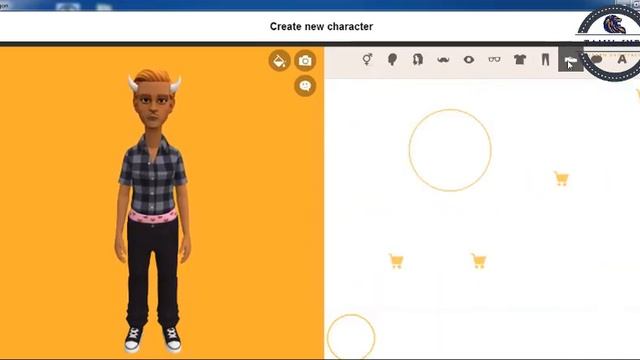Click the speech bubble expression button

click(x=305, y=86)
